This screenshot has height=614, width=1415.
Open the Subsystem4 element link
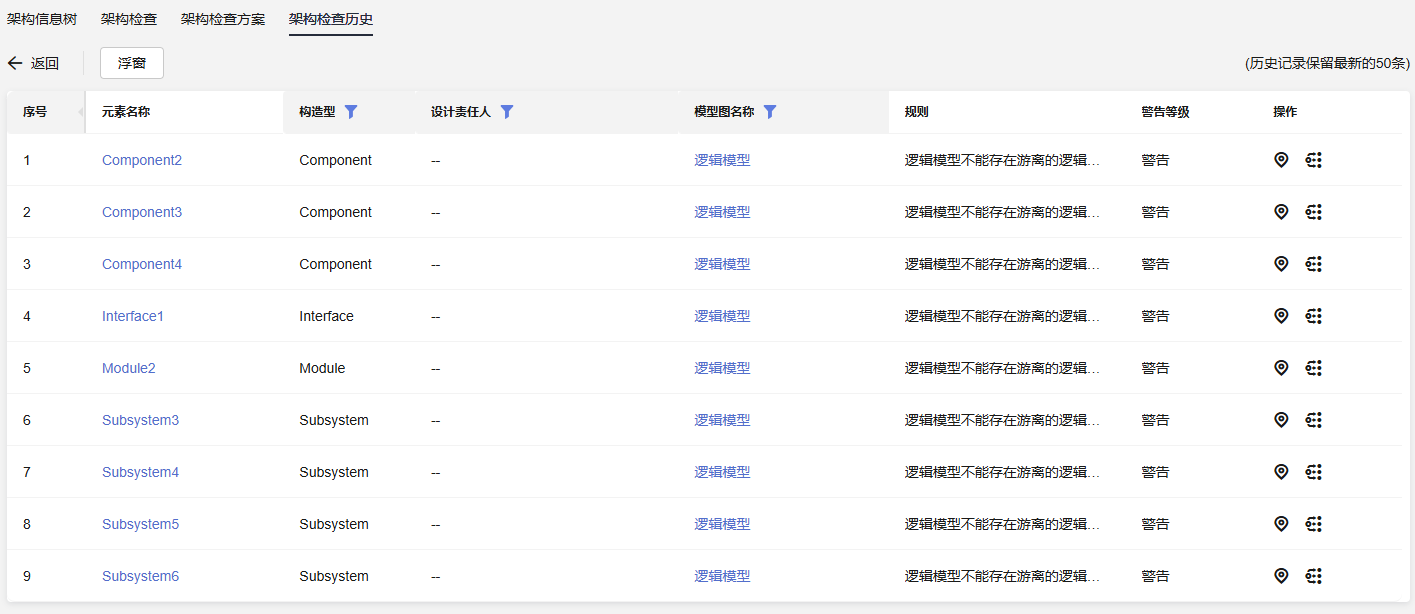pyautogui.click(x=141, y=472)
